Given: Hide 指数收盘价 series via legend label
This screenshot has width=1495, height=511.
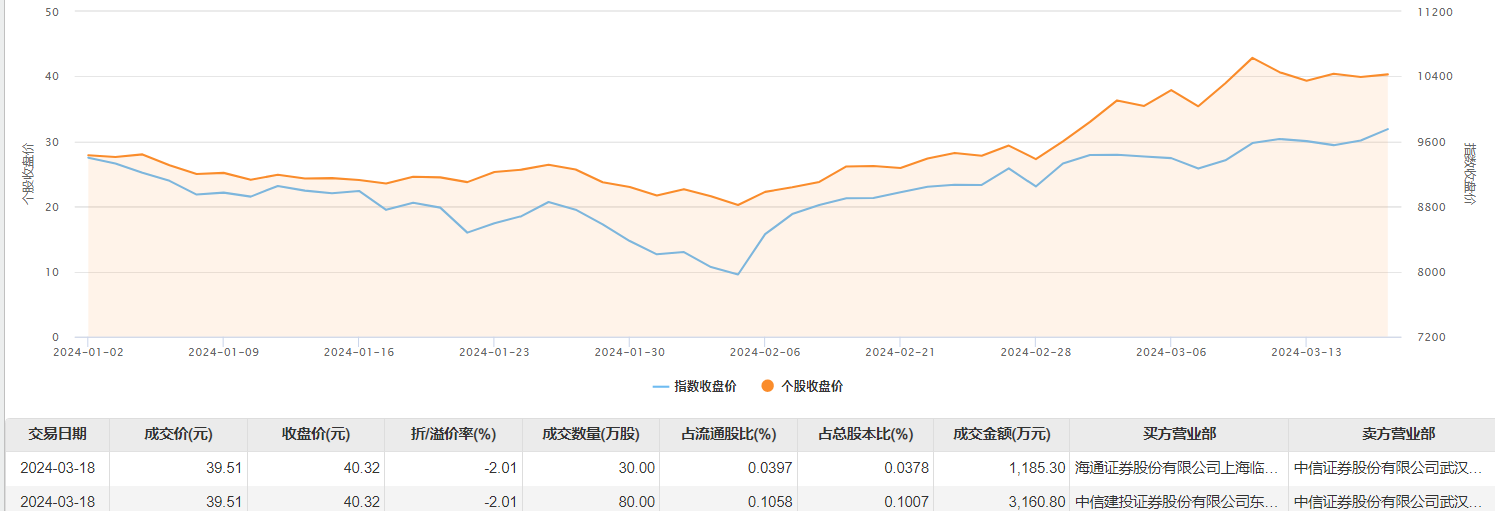Looking at the screenshot, I should [705, 386].
